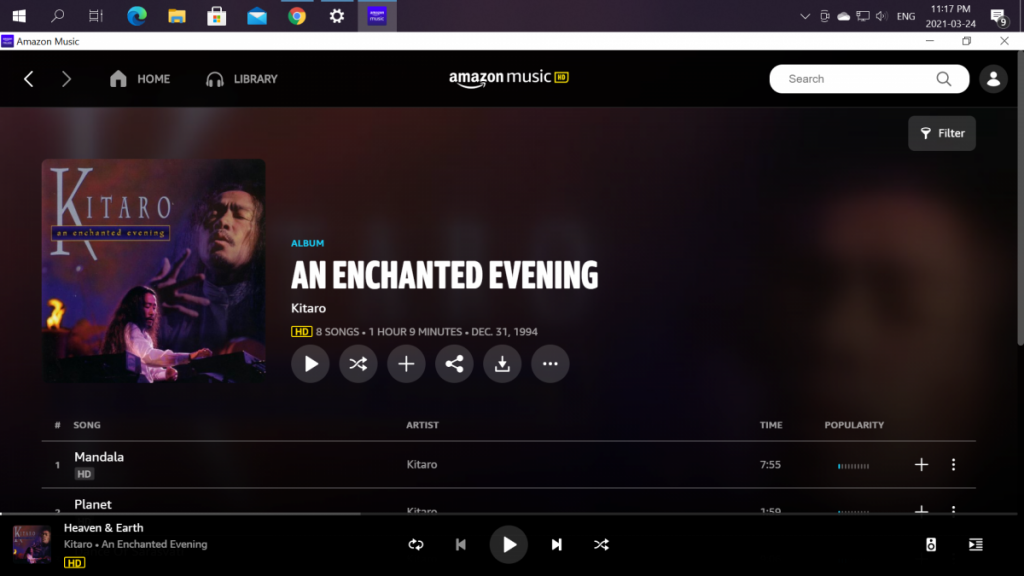This screenshot has width=1024, height=576.
Task: Open the Windows Start menu
Action: (19, 16)
